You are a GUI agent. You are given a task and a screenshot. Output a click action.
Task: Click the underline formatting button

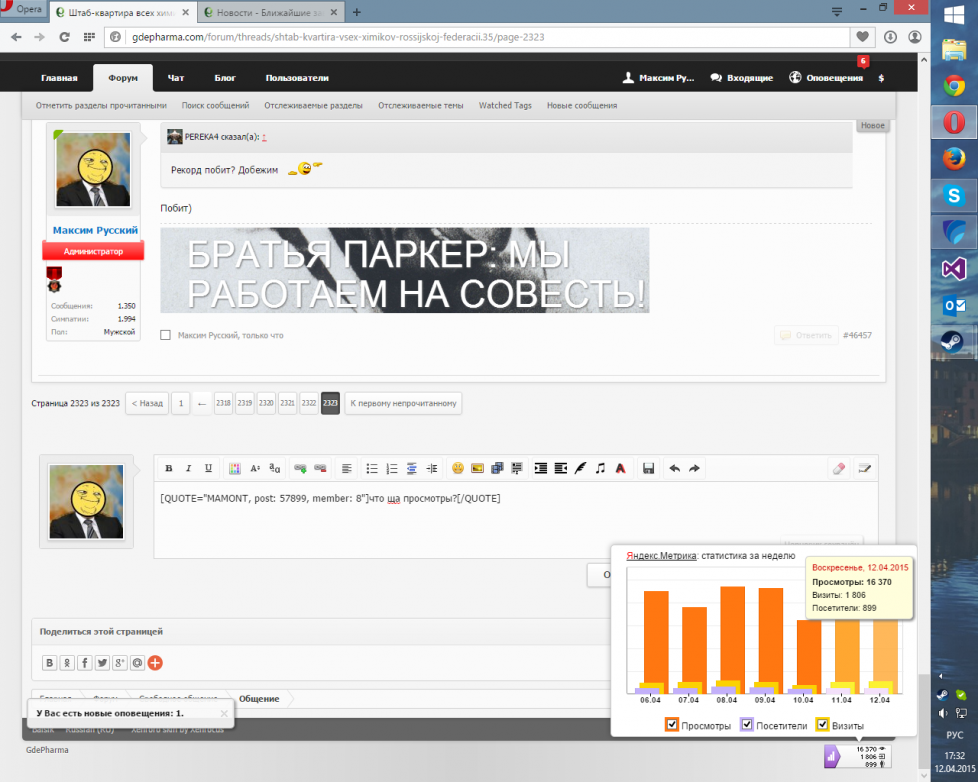click(208, 468)
